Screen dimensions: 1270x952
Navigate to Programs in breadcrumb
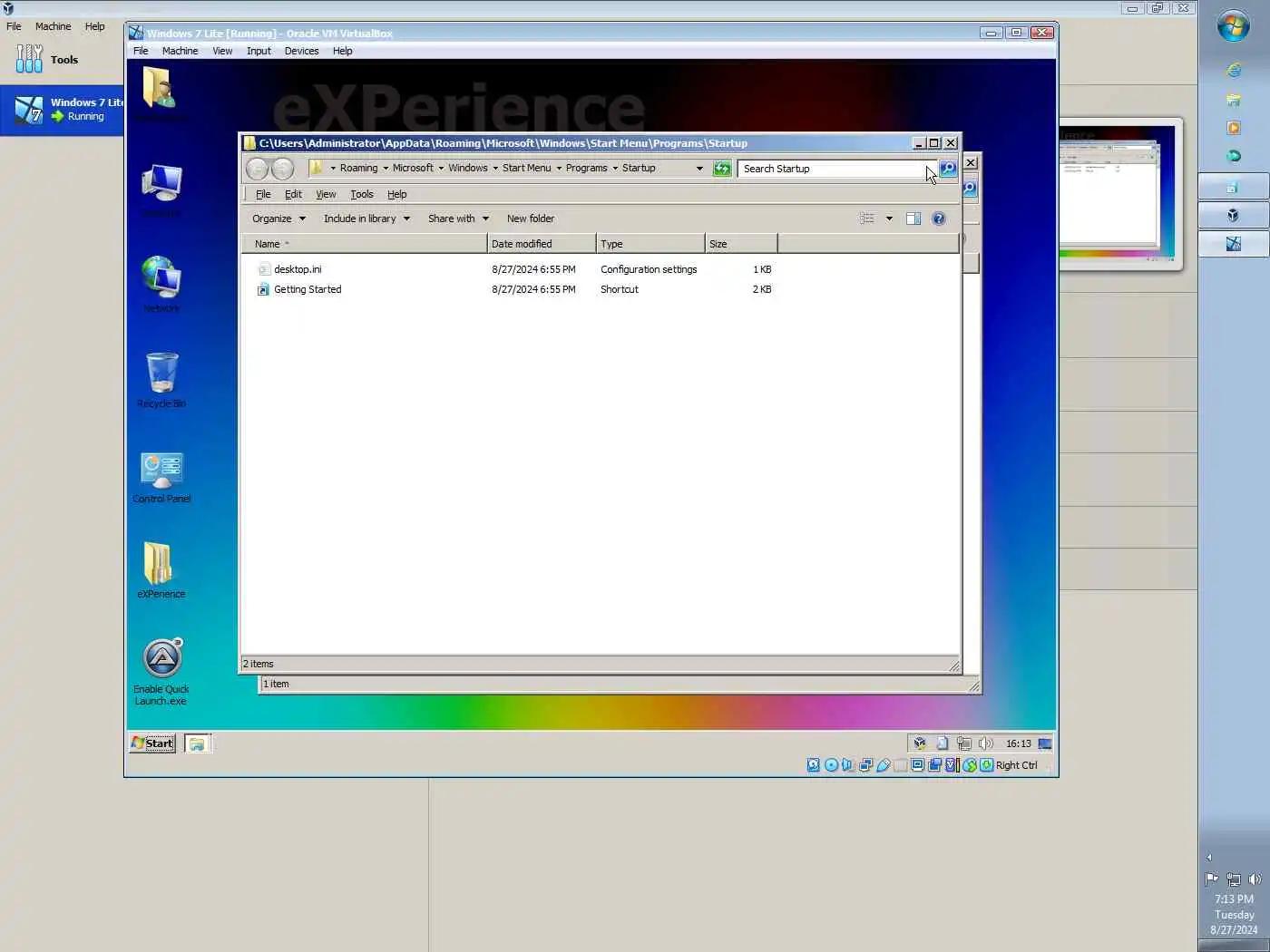587,169
